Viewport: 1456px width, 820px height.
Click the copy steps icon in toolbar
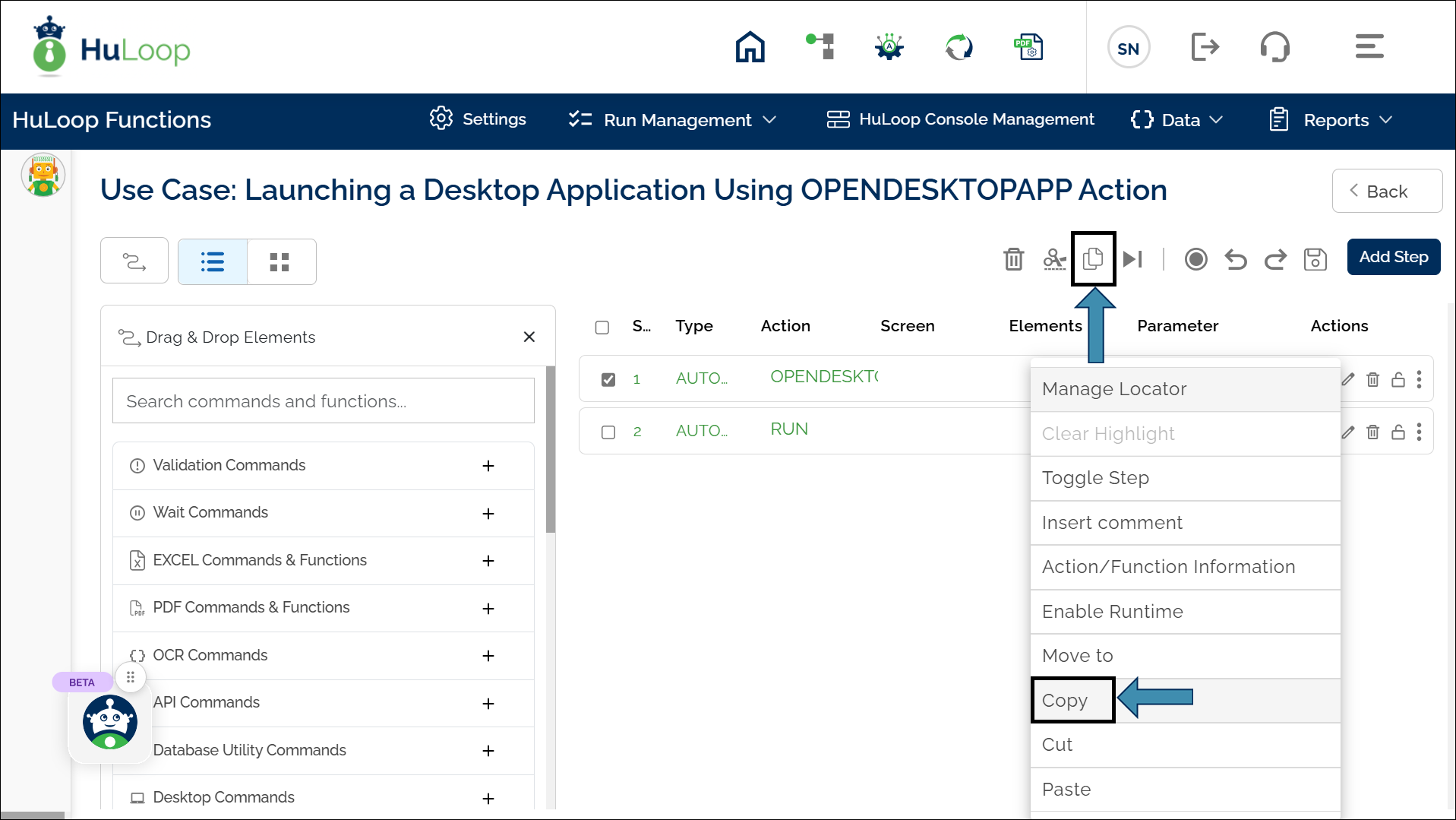click(1093, 259)
